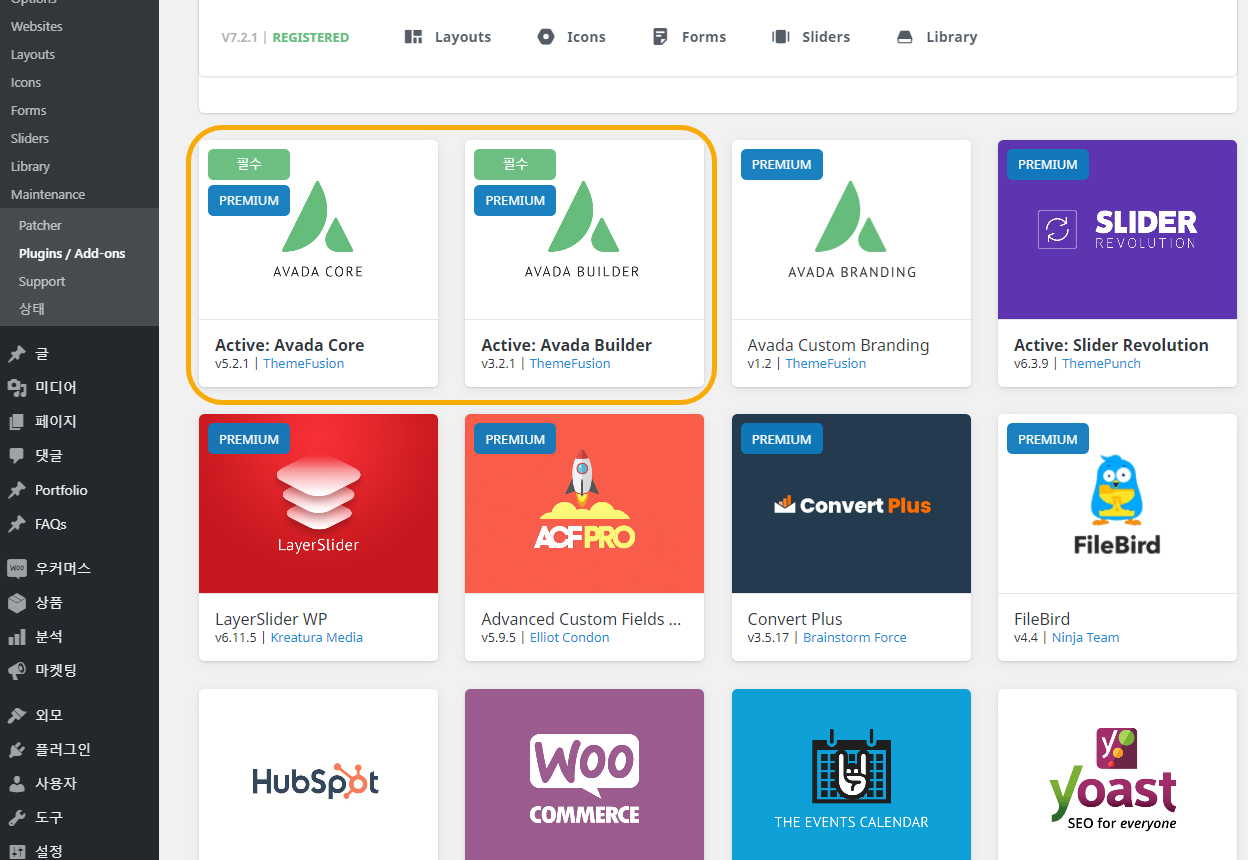
Task: Click the Ninja Team author link
Action: [1086, 637]
